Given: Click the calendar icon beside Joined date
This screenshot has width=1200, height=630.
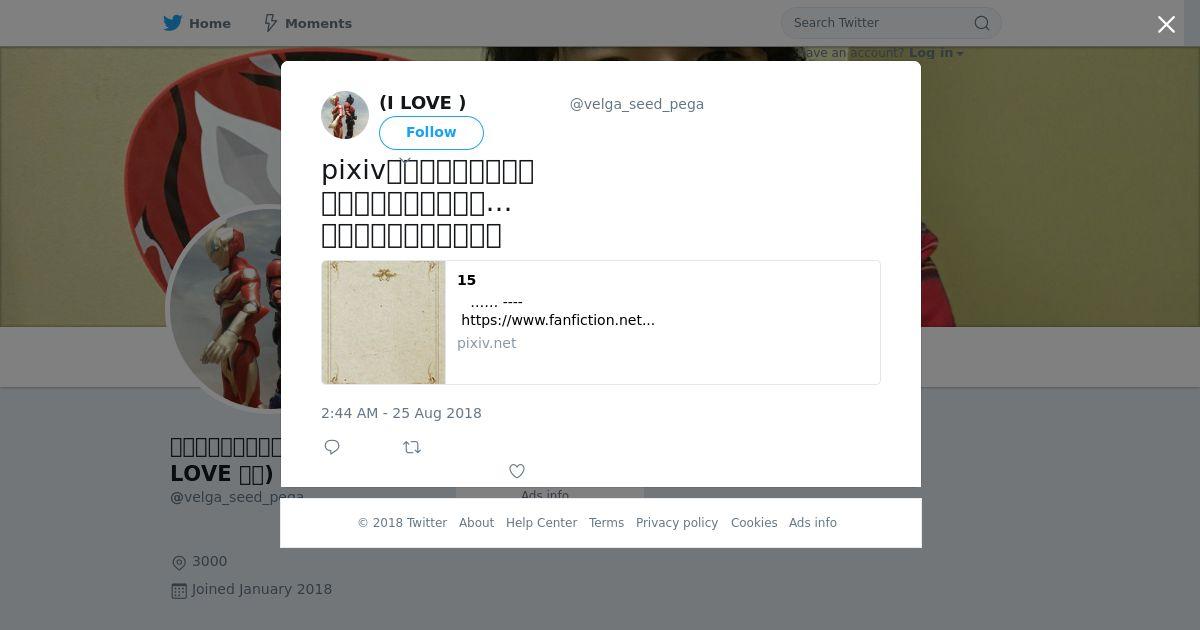Looking at the screenshot, I should coord(179,591).
